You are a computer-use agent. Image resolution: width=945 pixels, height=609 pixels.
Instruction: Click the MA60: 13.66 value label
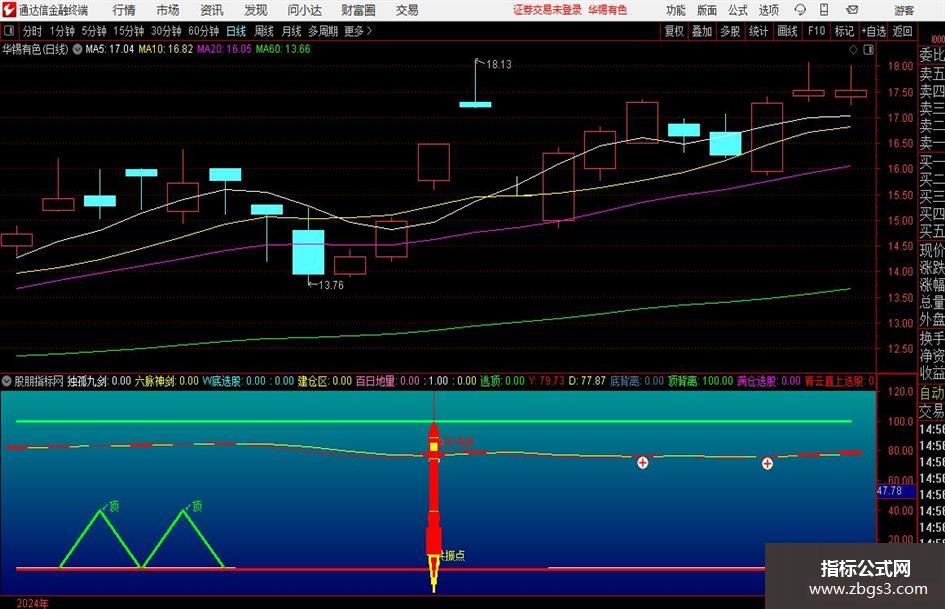[283, 49]
